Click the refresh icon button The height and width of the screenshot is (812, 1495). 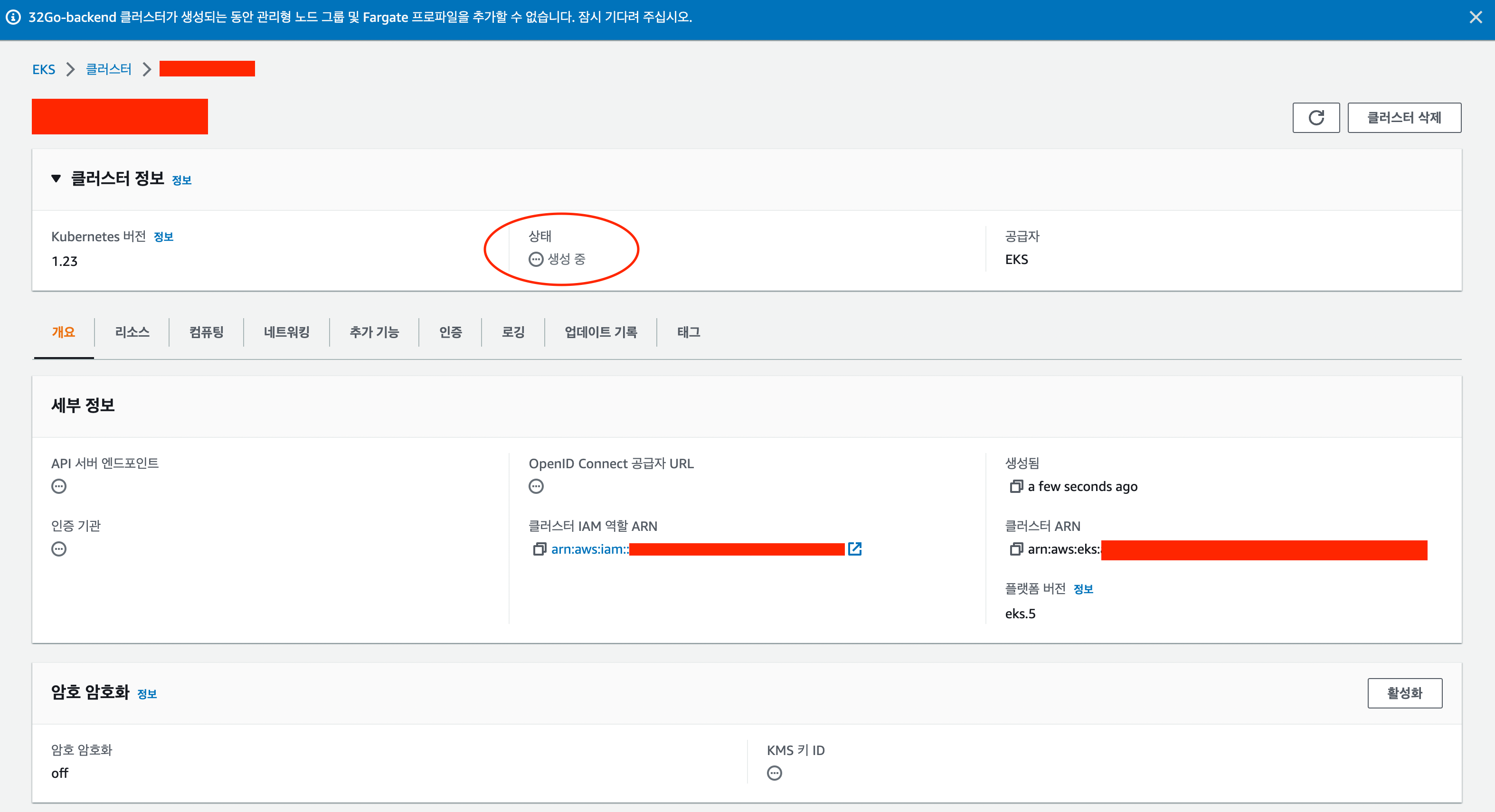pyautogui.click(x=1315, y=118)
